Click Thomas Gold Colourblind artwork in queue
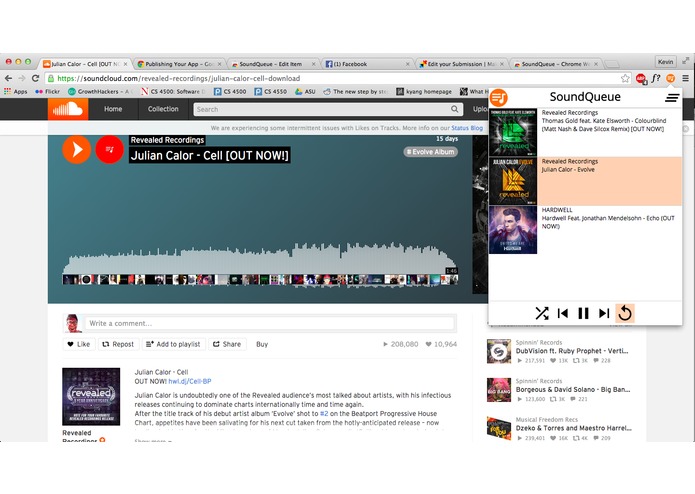 pos(513,132)
